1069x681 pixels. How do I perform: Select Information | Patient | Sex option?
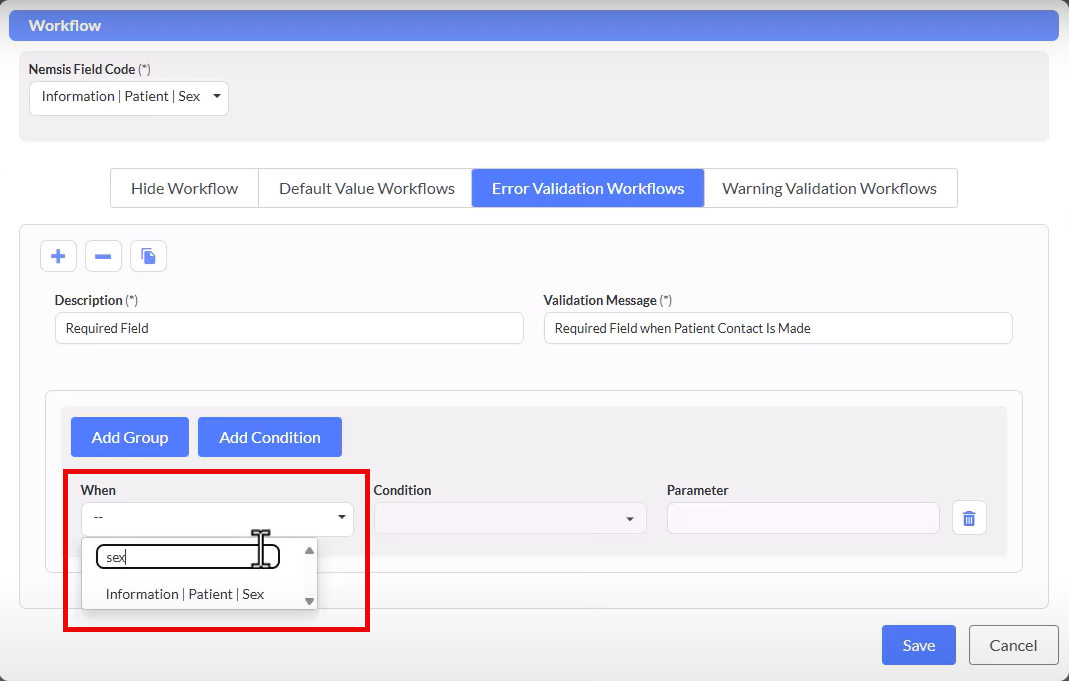pos(185,594)
